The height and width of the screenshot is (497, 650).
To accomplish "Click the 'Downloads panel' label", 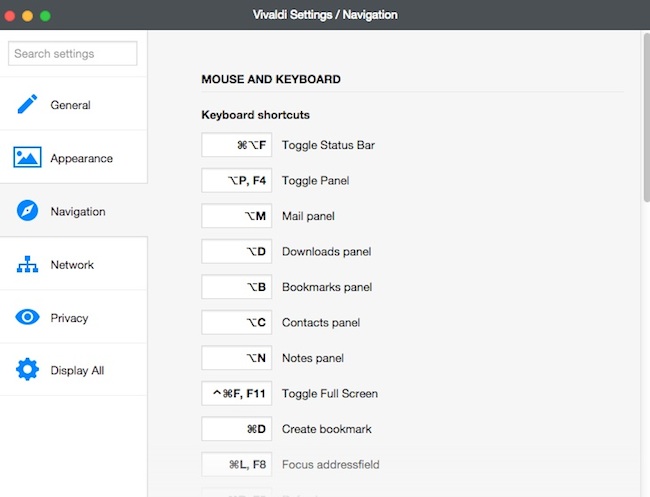I will (326, 252).
